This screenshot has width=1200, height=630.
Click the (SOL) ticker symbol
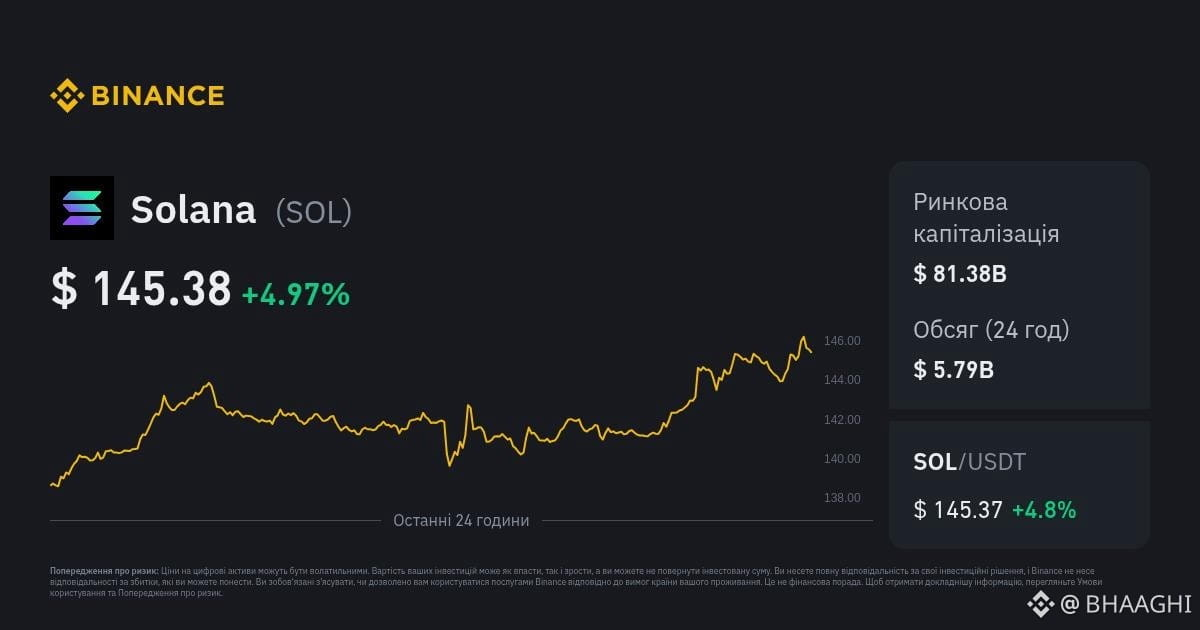click(x=313, y=211)
